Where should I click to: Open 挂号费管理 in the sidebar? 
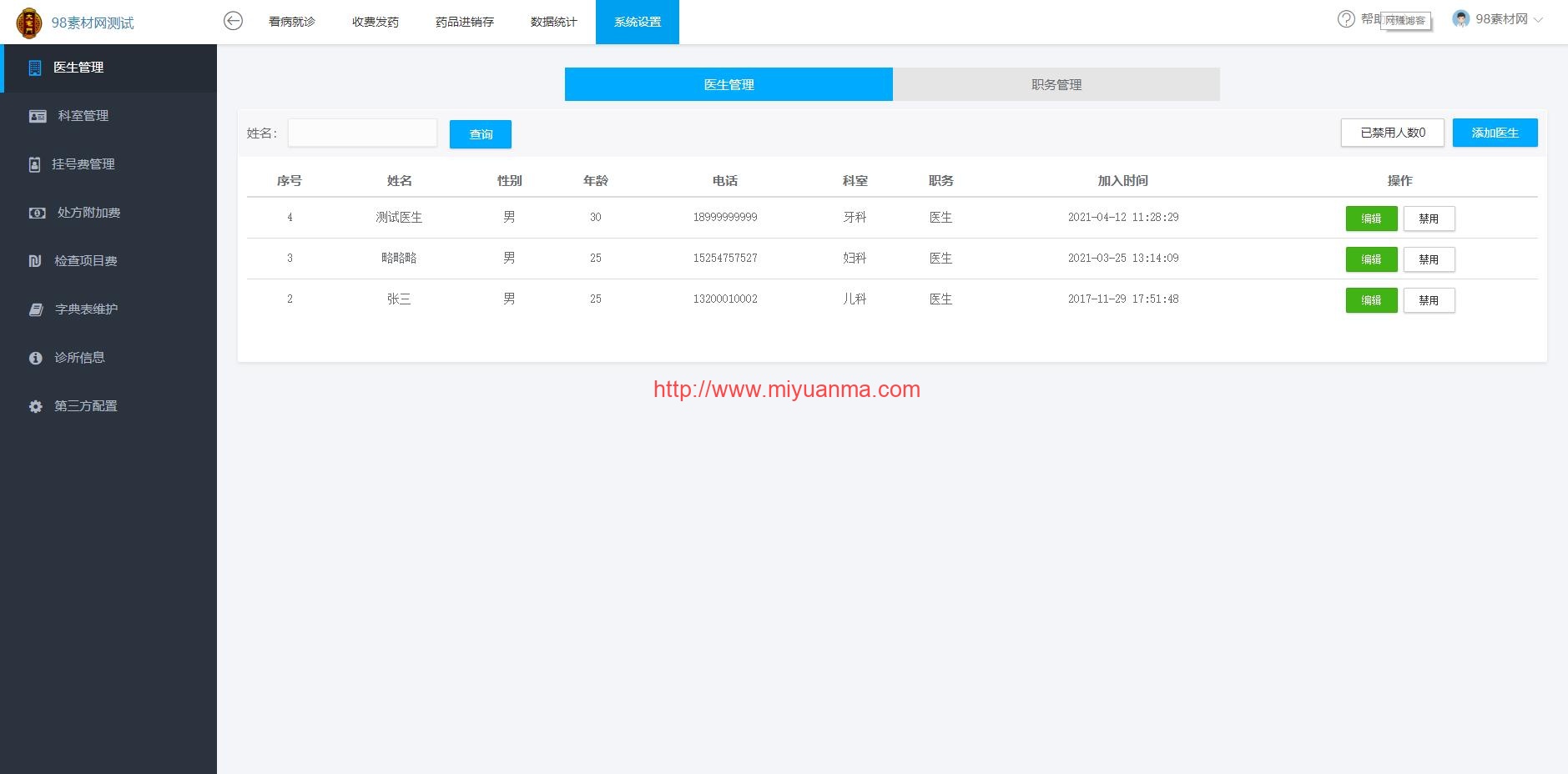coord(108,164)
